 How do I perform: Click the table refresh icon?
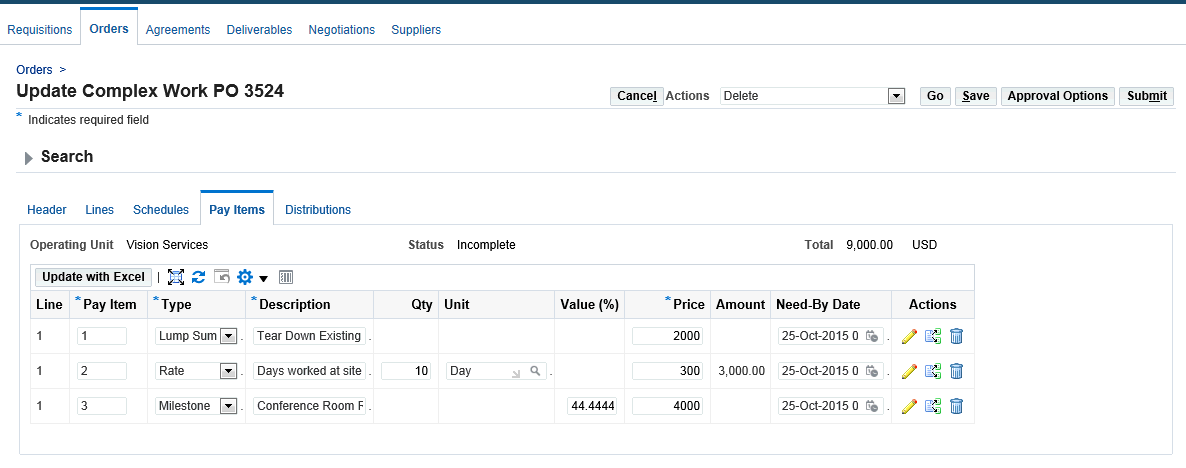198,277
